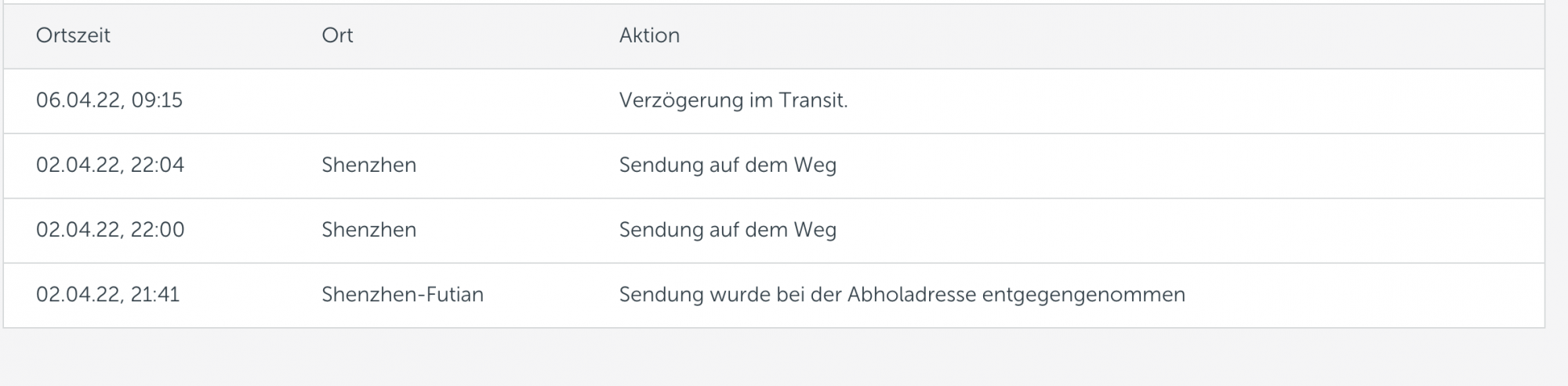Screen dimensions: 1568x386
Task: Click Shenzhen in the 22:00 row
Action: coord(368,230)
